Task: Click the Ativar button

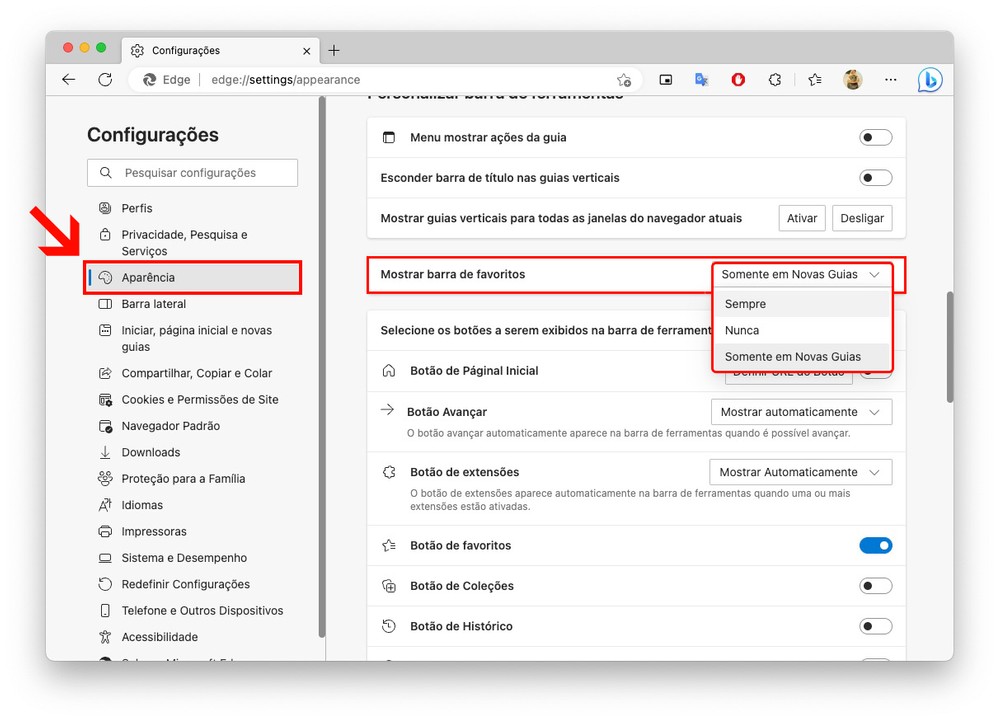Action: [x=802, y=218]
